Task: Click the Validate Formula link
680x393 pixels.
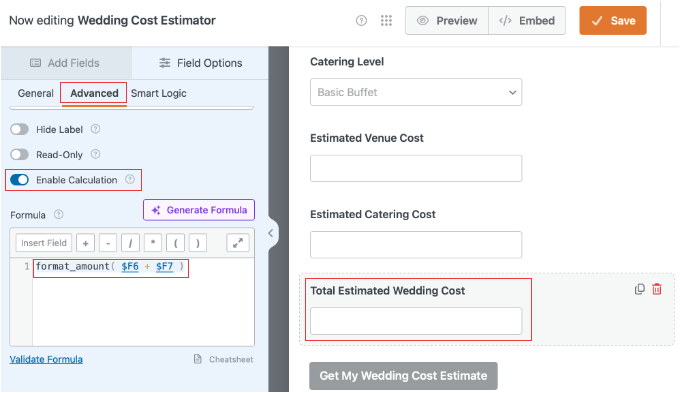Action: 46,359
